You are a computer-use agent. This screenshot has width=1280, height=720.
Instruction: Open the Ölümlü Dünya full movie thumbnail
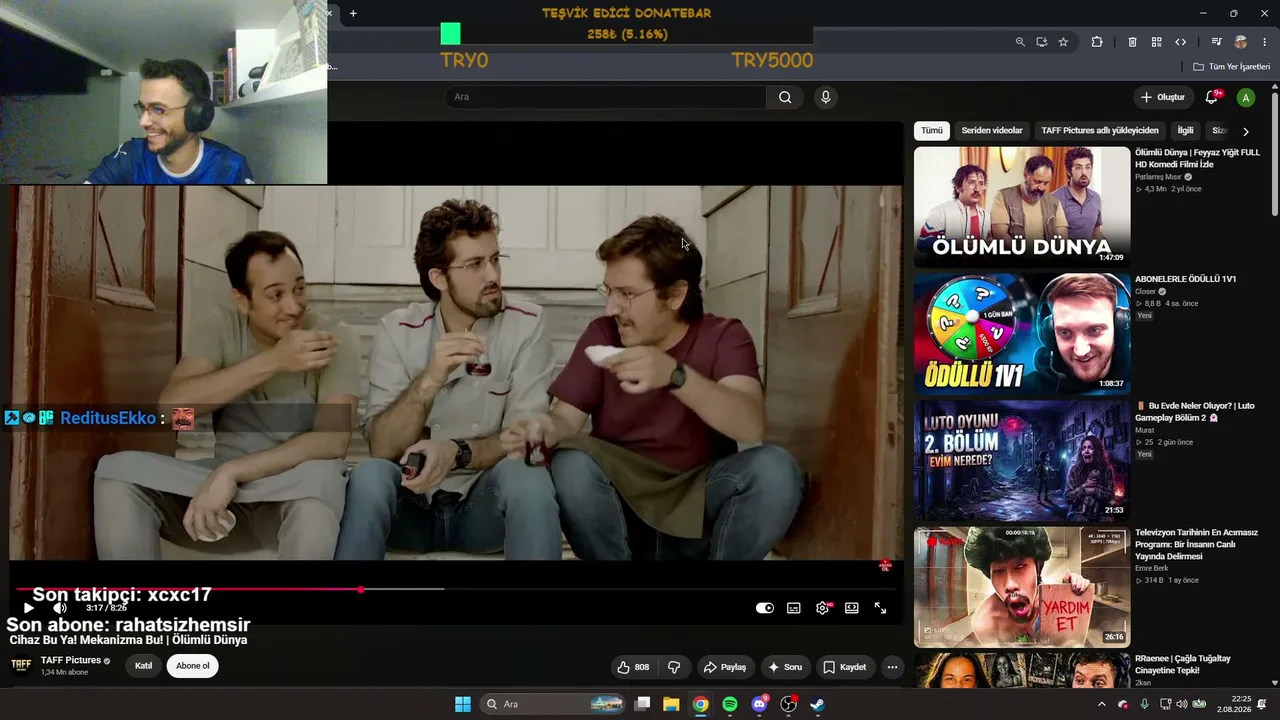(x=1022, y=207)
